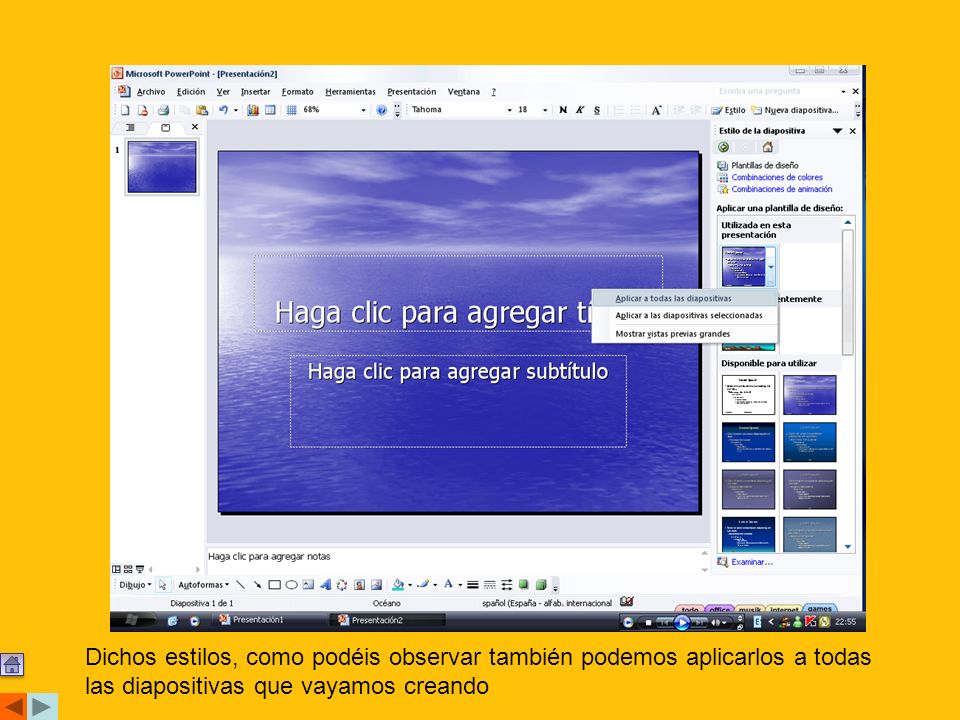
Task: Click the Examinar... link
Action: point(752,562)
